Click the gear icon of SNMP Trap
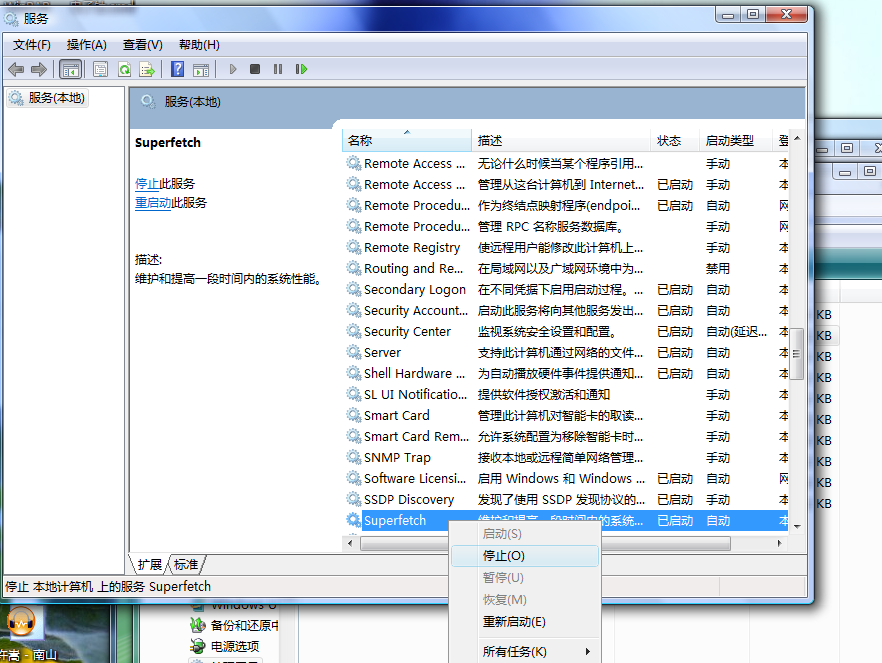This screenshot has height=663, width=882. [353, 457]
